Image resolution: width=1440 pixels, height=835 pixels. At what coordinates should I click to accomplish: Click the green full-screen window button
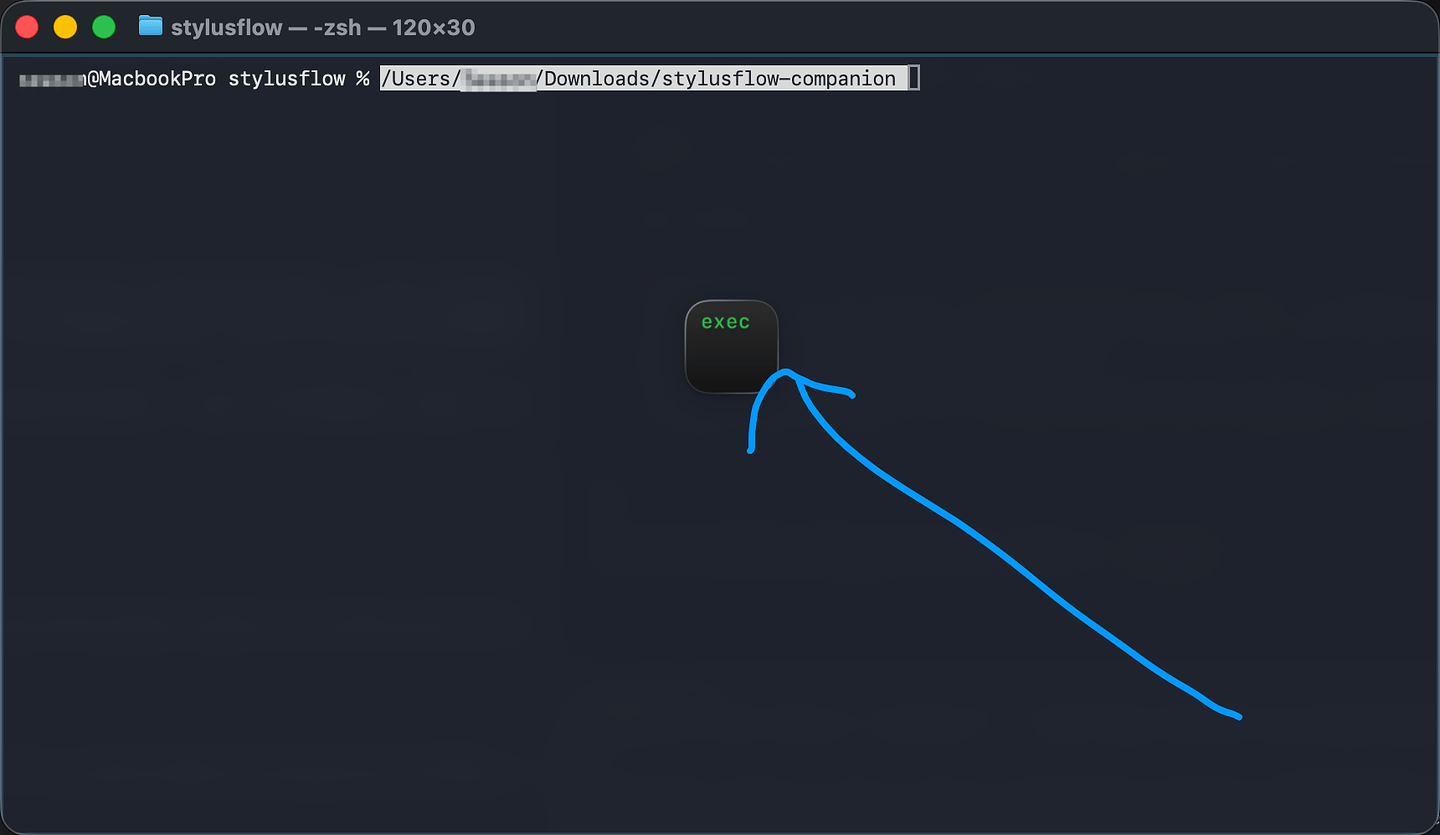point(104,27)
